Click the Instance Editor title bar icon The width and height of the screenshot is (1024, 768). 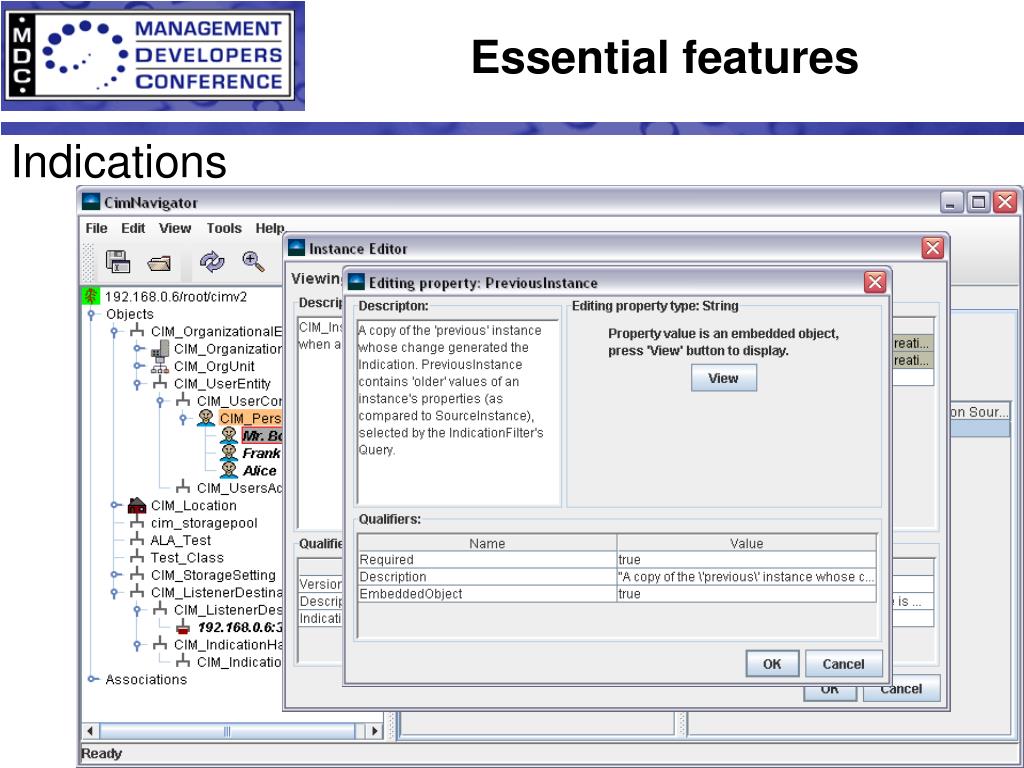(x=296, y=248)
